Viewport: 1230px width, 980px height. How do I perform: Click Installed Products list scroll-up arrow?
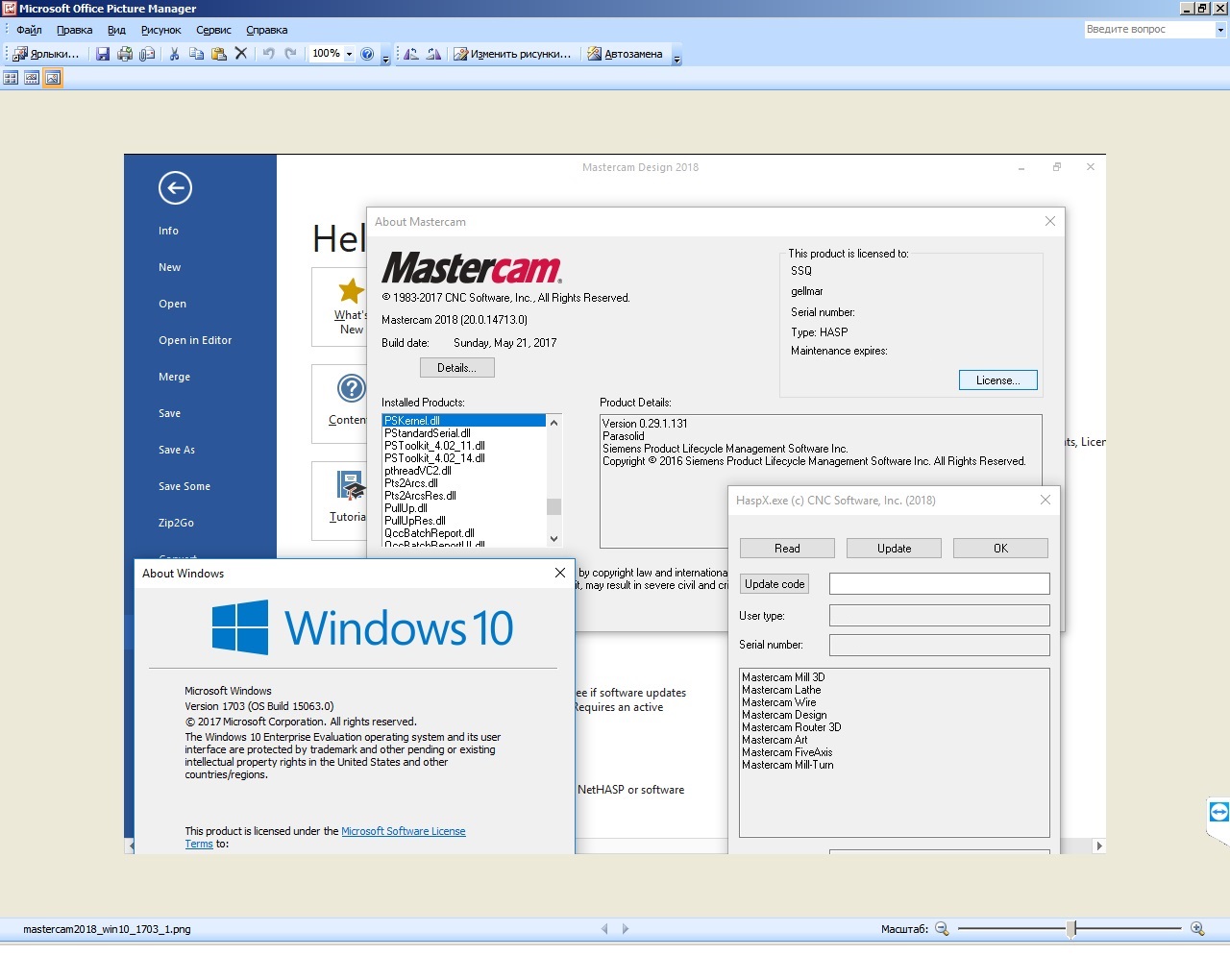553,422
